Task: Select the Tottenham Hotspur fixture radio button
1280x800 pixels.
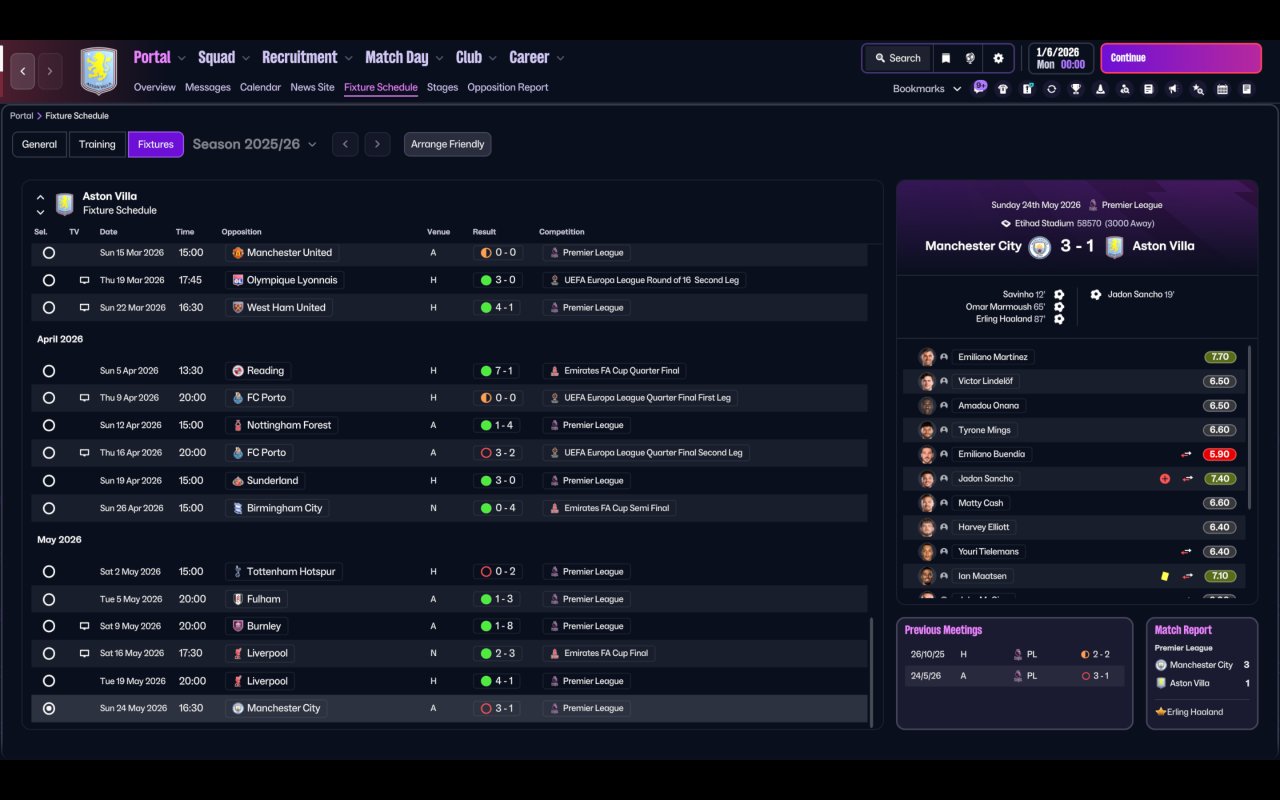Action: [49, 572]
